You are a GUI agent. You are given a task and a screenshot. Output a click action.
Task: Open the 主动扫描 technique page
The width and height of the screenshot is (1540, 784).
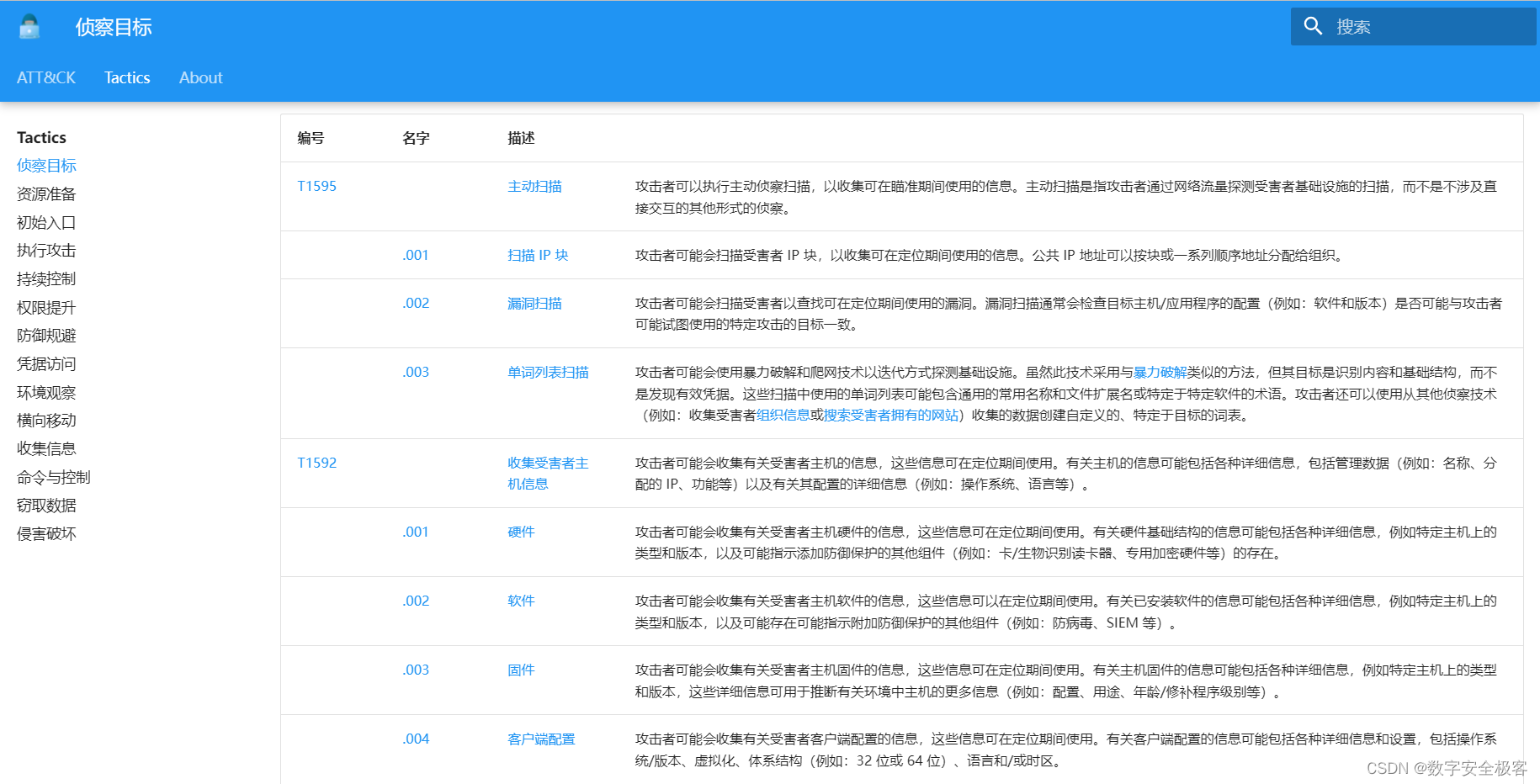point(535,186)
